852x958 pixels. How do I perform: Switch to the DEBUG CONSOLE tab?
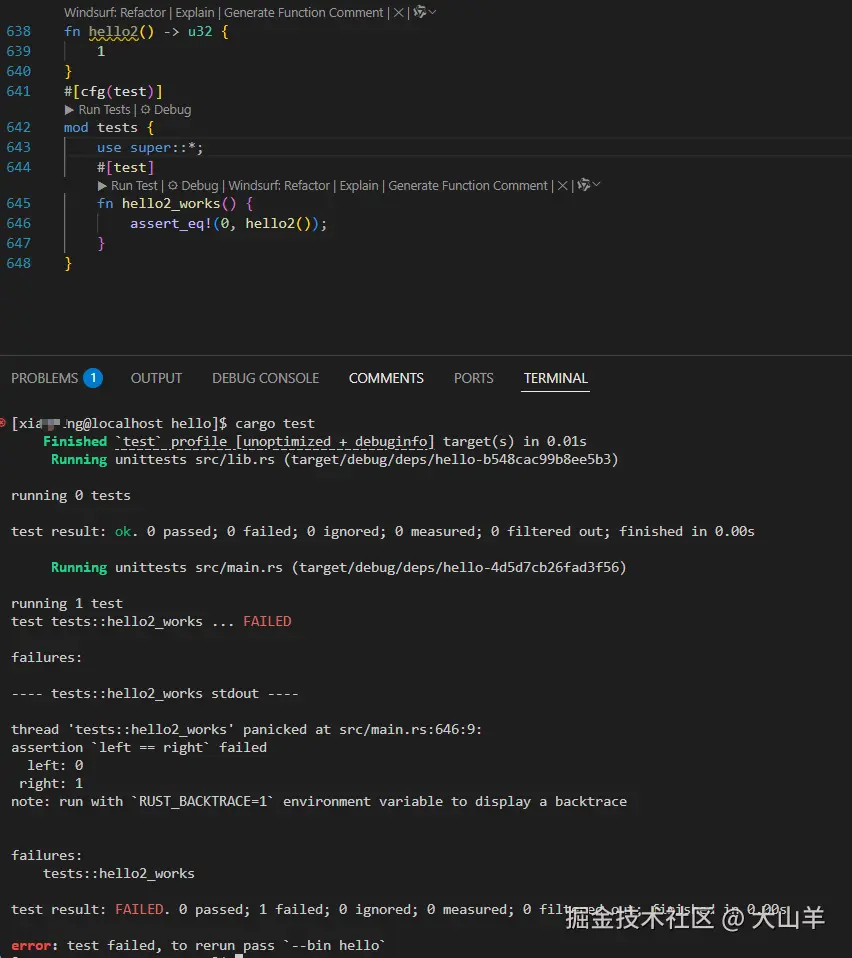(265, 378)
